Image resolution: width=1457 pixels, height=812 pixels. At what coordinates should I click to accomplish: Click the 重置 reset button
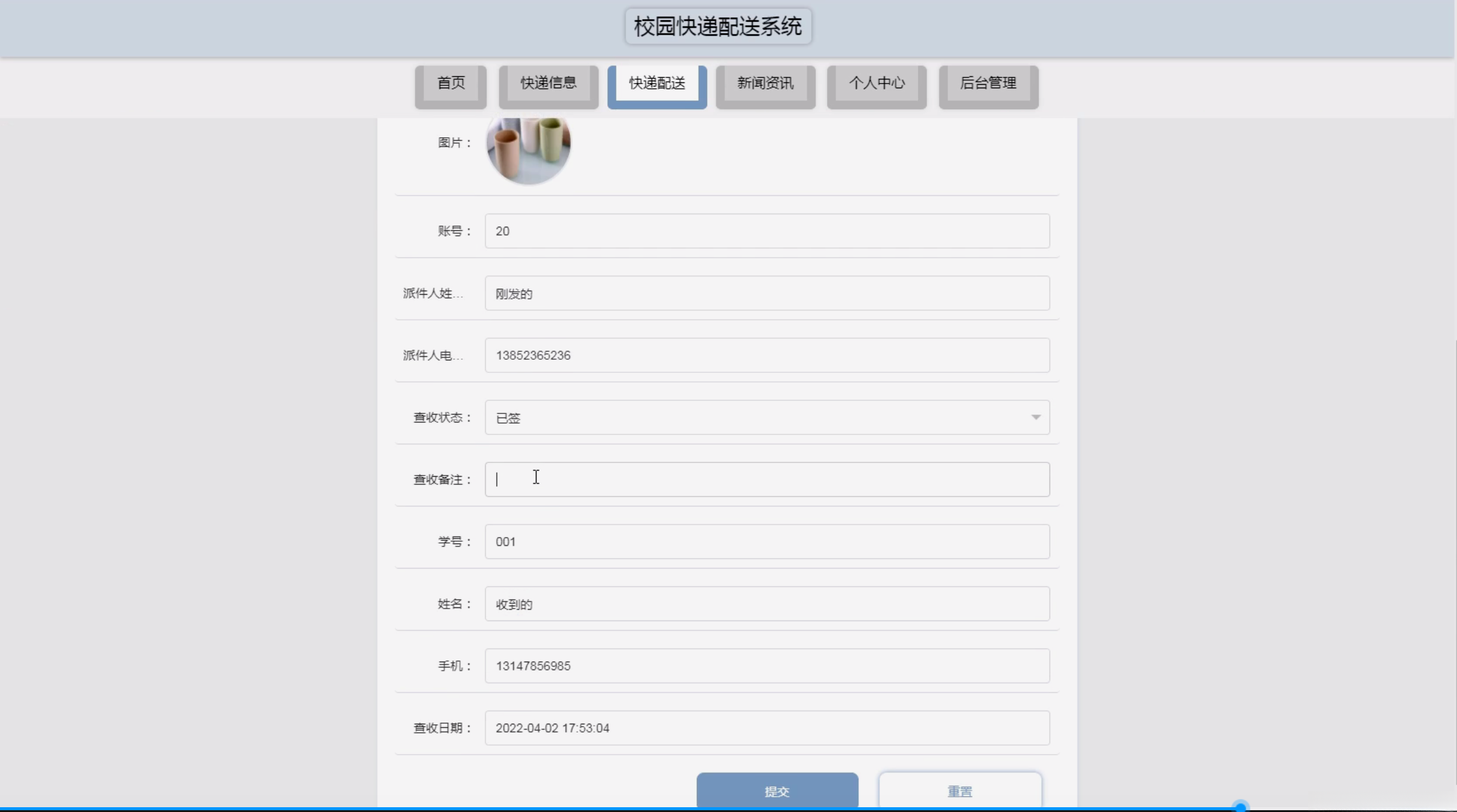pyautogui.click(x=959, y=791)
